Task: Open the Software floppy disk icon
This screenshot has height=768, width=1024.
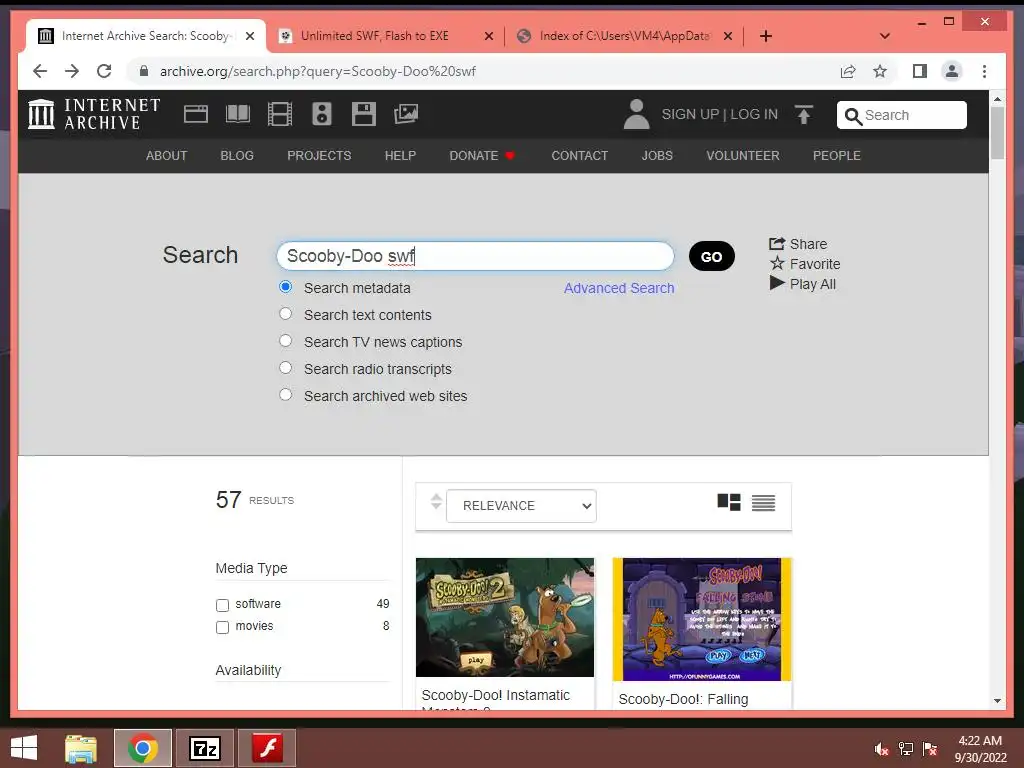Action: (x=364, y=114)
